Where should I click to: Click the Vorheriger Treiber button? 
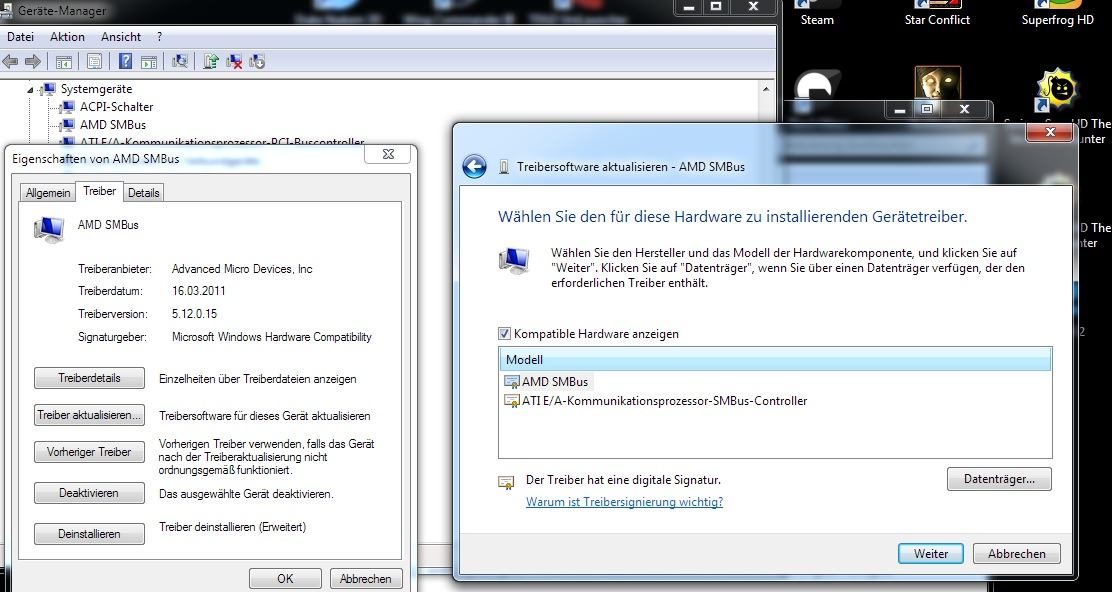pos(89,452)
